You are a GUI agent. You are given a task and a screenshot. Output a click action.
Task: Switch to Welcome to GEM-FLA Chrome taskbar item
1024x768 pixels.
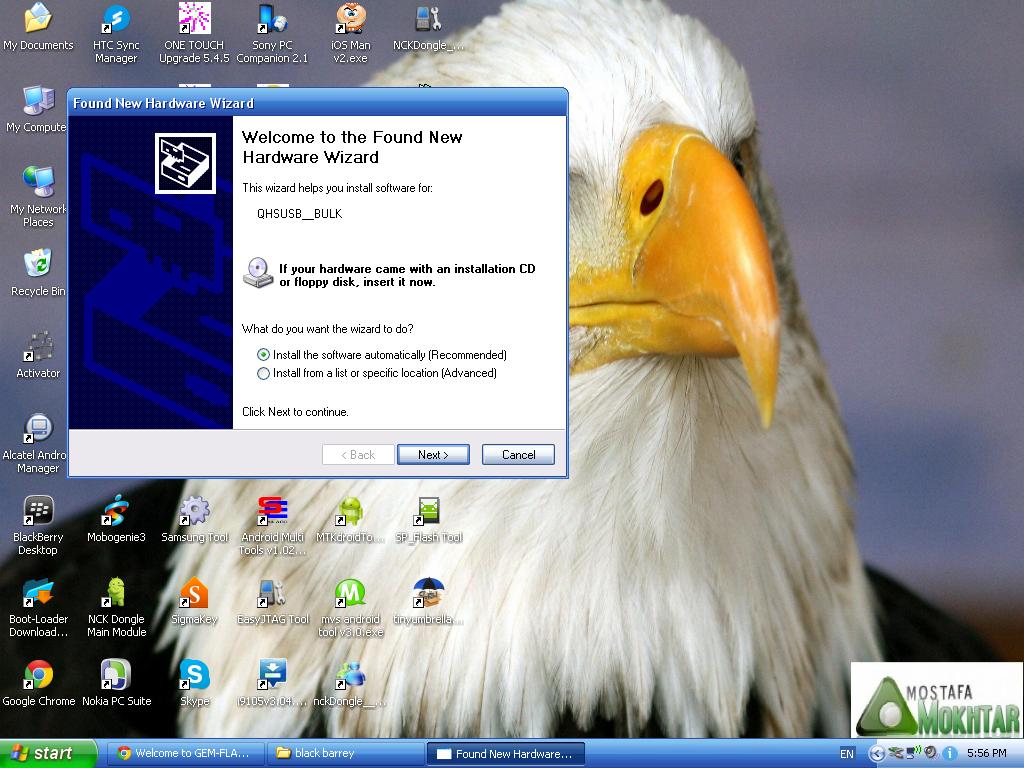click(x=184, y=754)
